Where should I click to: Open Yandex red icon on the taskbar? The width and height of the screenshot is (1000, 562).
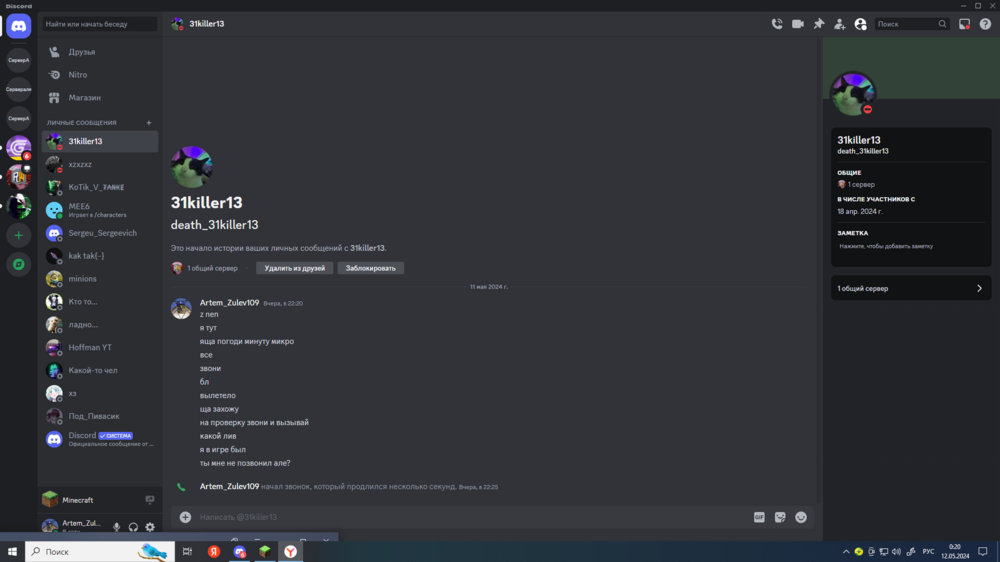tap(214, 551)
